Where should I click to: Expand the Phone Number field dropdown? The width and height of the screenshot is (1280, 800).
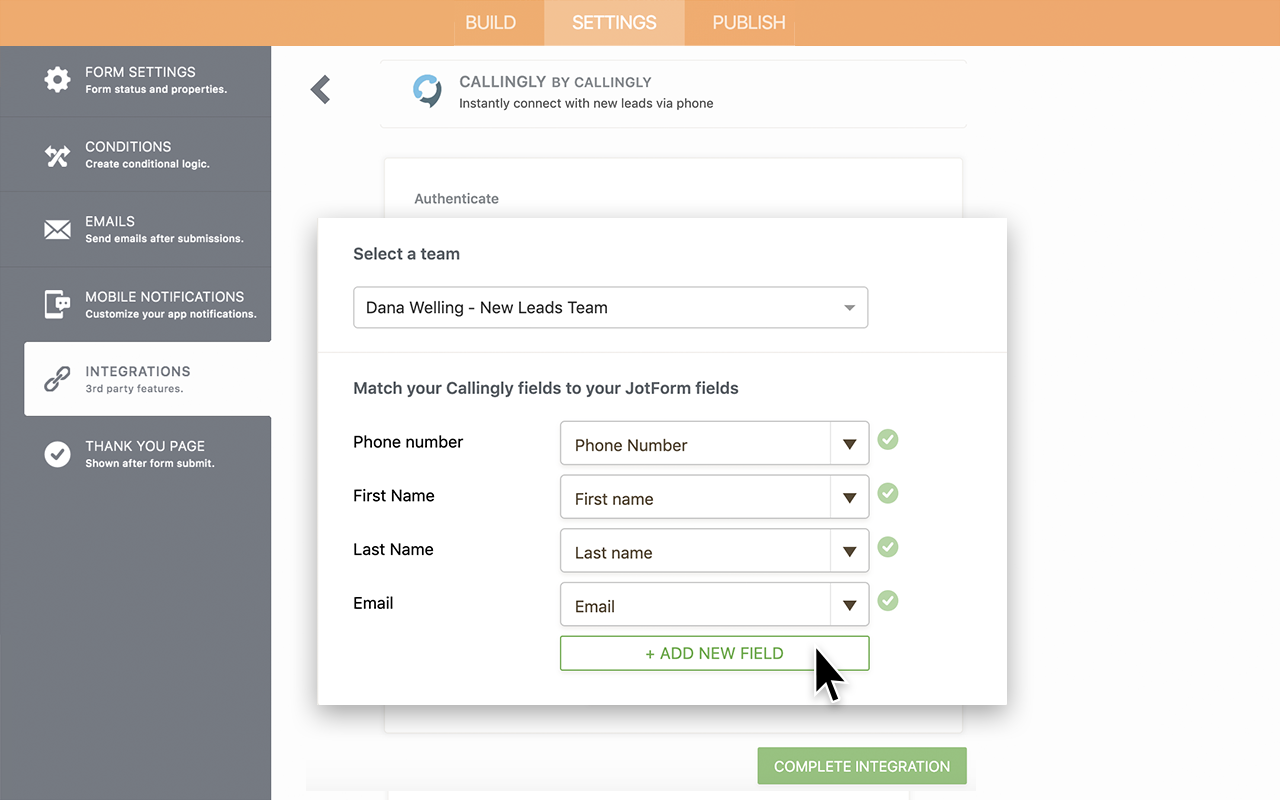[x=849, y=444]
